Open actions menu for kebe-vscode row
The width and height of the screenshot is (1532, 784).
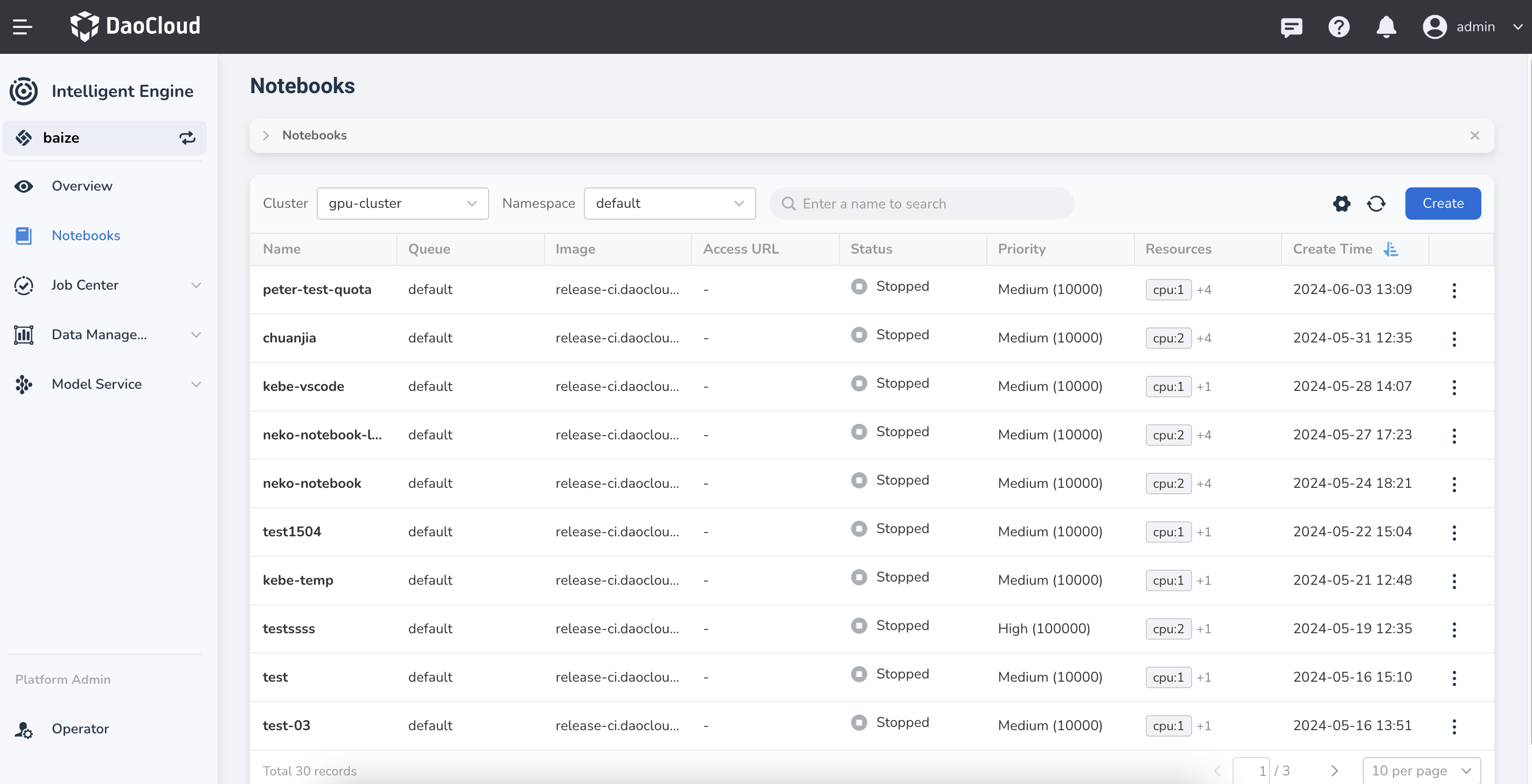pyautogui.click(x=1454, y=387)
